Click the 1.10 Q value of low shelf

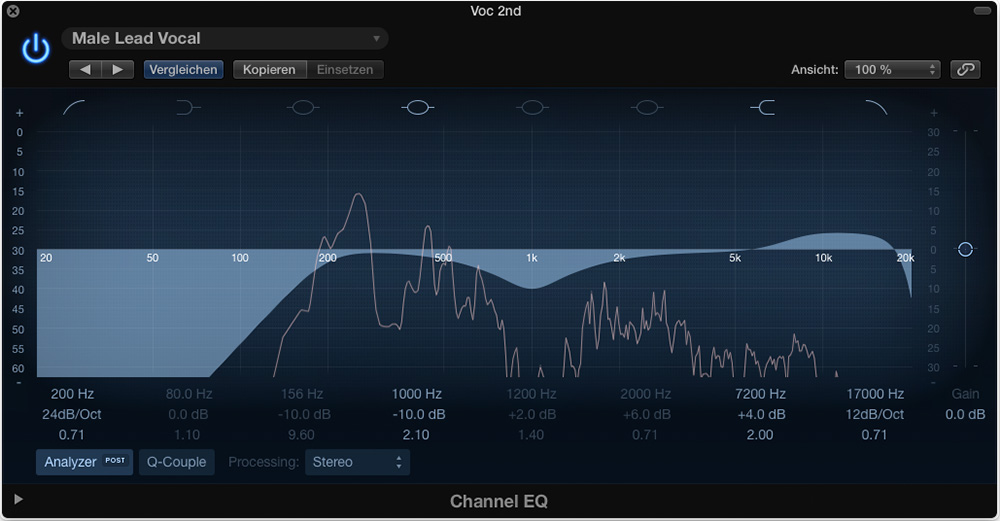(186, 435)
